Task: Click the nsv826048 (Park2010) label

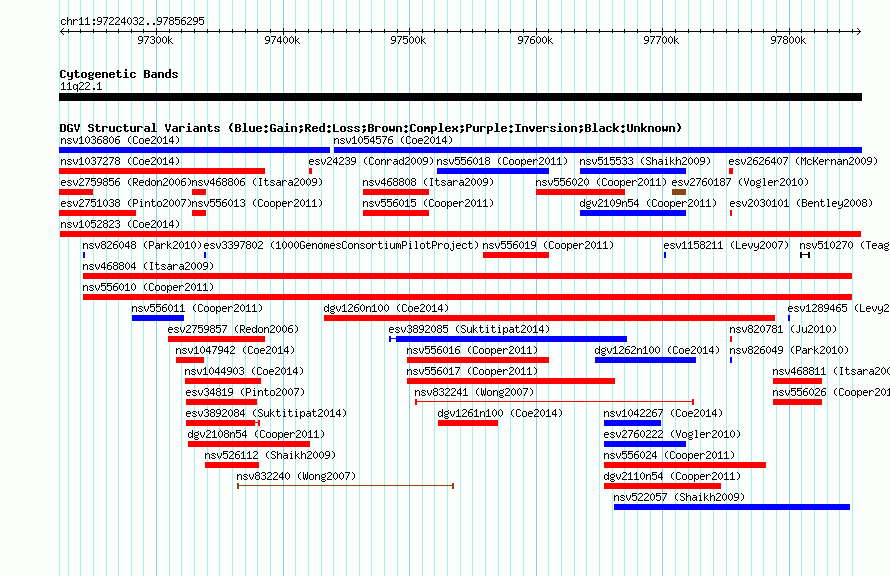Action: (x=142, y=245)
